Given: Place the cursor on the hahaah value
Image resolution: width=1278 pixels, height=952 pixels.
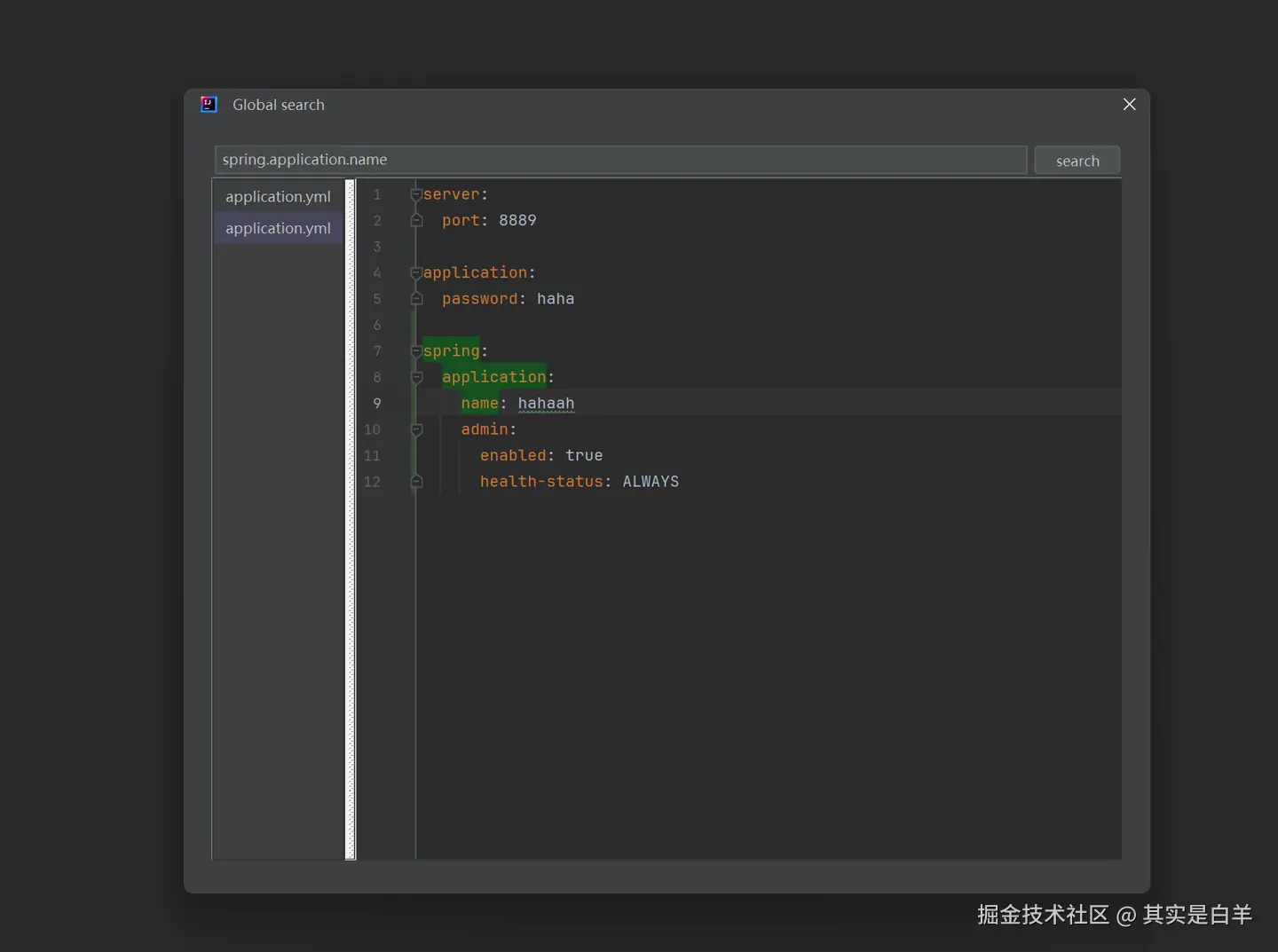Looking at the screenshot, I should click(x=546, y=404).
